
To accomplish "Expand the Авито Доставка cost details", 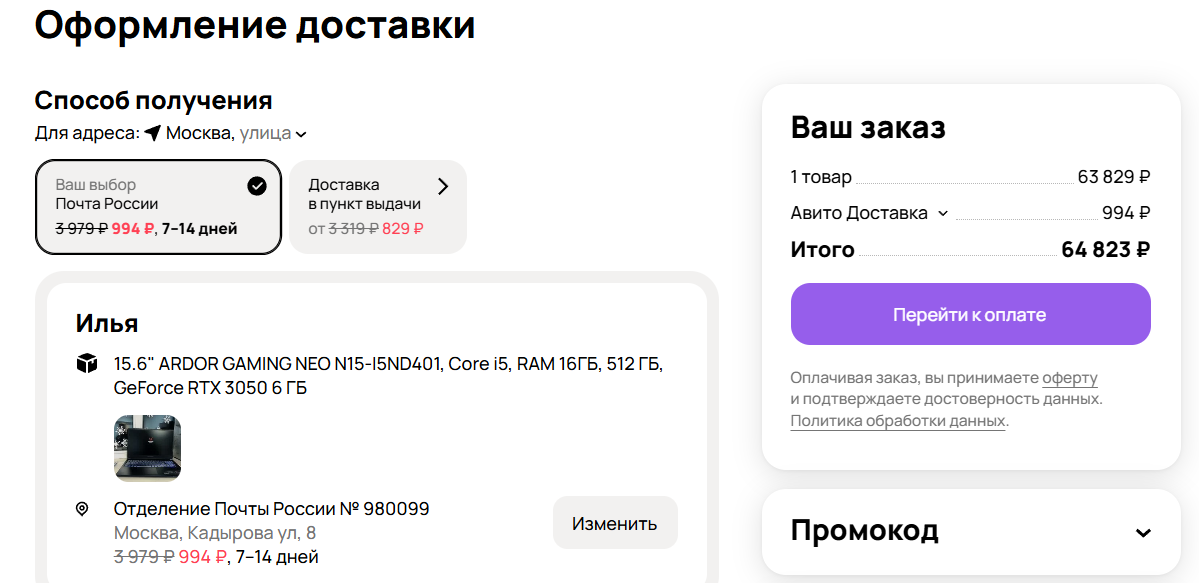I will [x=942, y=213].
